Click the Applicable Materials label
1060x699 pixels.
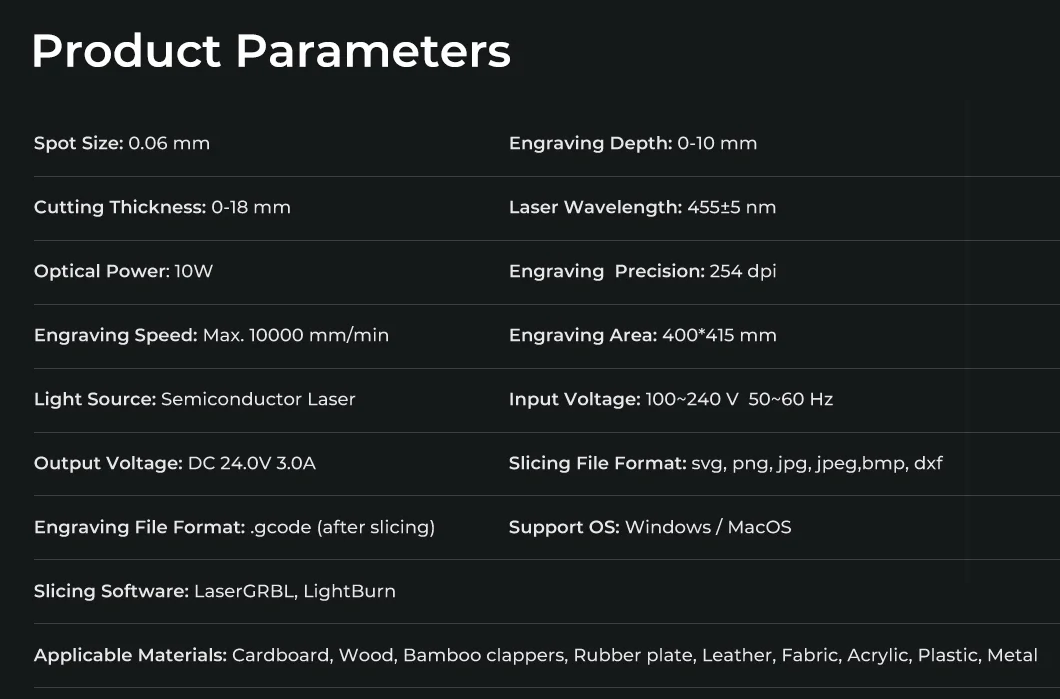tap(130, 655)
